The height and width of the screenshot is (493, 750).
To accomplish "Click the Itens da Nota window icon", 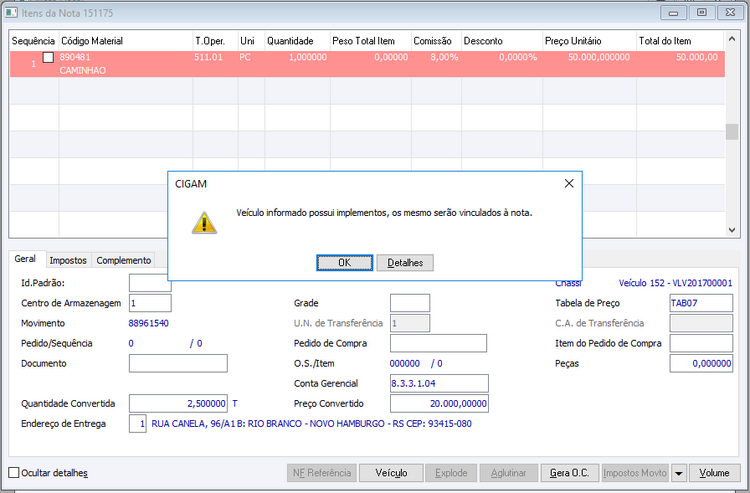I will point(11,12).
